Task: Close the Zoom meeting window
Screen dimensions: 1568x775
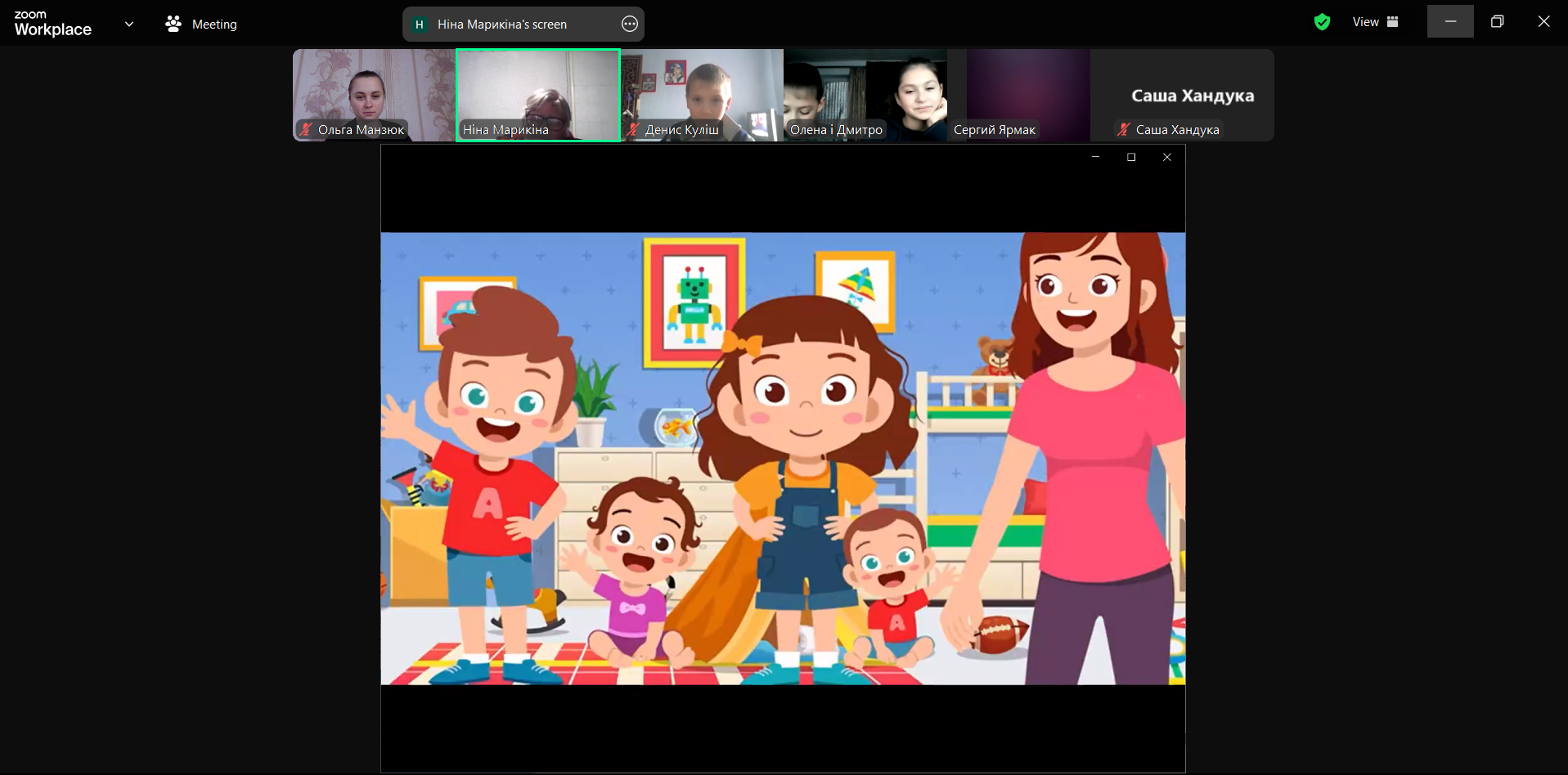Action: click(x=1543, y=22)
